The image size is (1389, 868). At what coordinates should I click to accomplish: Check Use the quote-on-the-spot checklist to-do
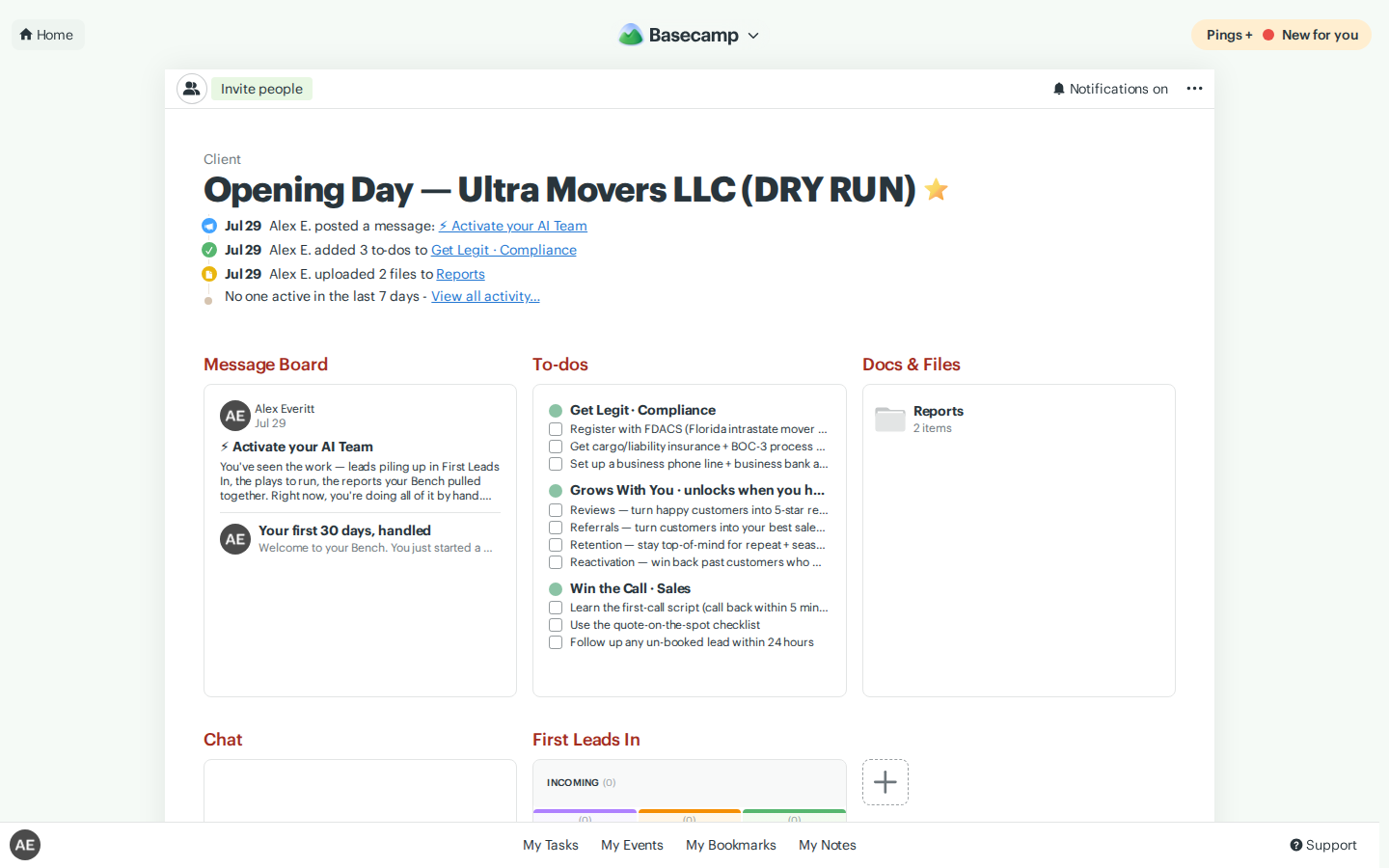click(556, 625)
